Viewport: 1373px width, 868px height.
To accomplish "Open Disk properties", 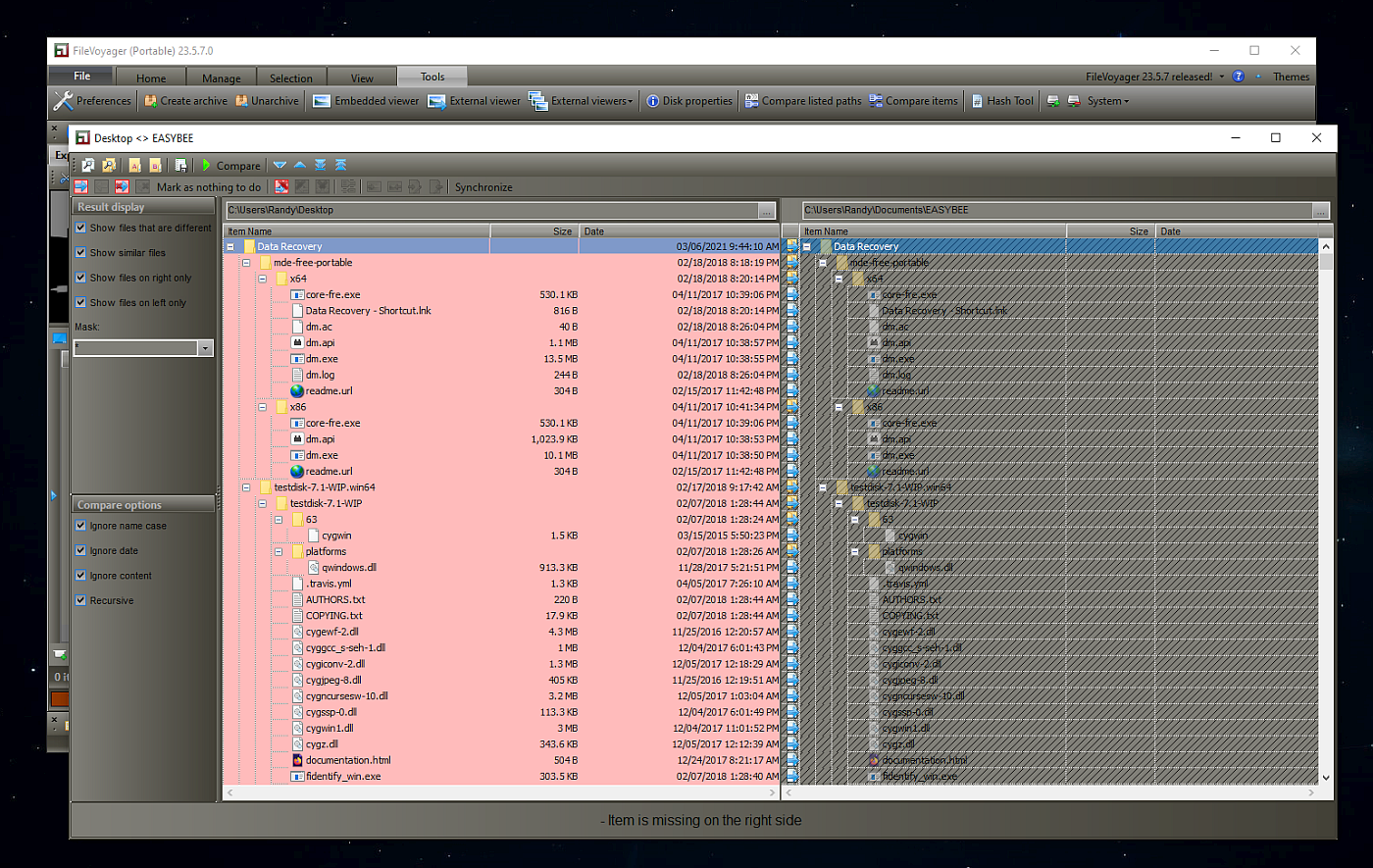I will click(x=689, y=101).
